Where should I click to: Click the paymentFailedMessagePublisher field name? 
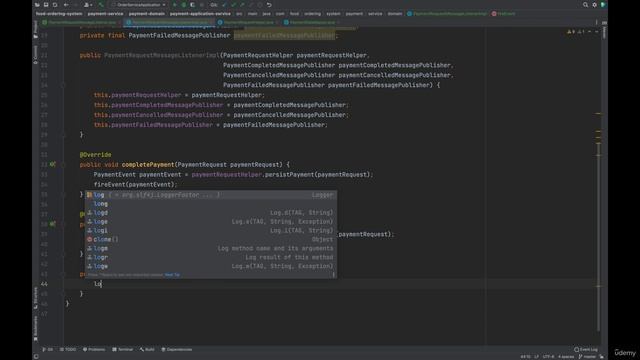tap(284, 36)
